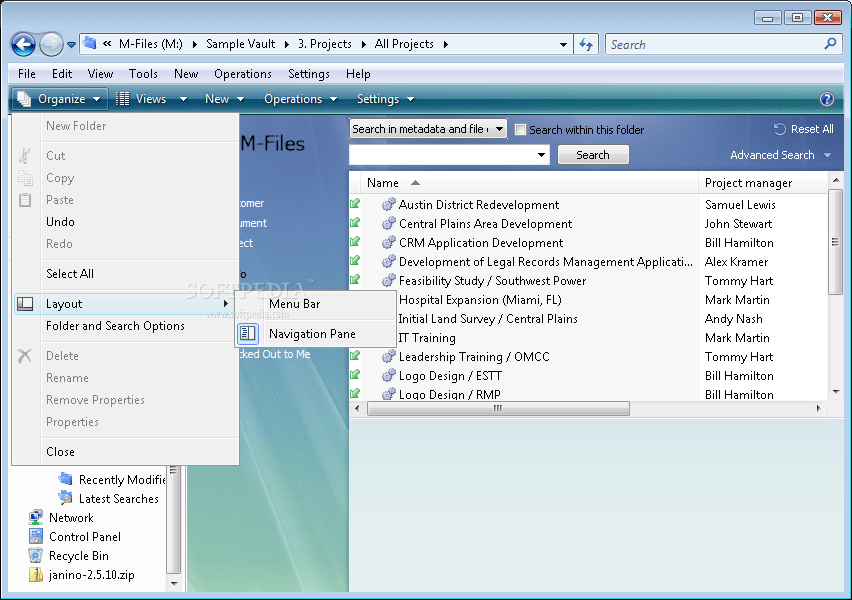
Task: Click gear icon of Feasibility Study row
Action: click(389, 280)
